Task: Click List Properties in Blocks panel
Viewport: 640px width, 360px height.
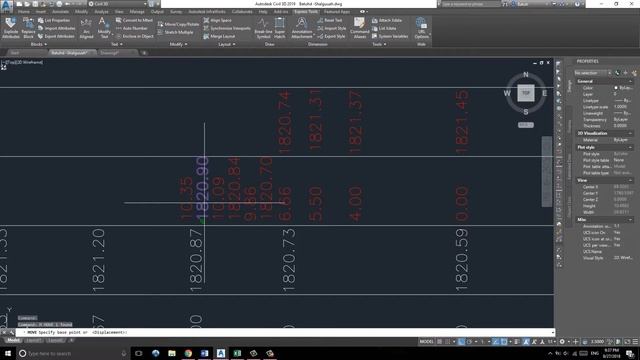Action: [x=54, y=20]
